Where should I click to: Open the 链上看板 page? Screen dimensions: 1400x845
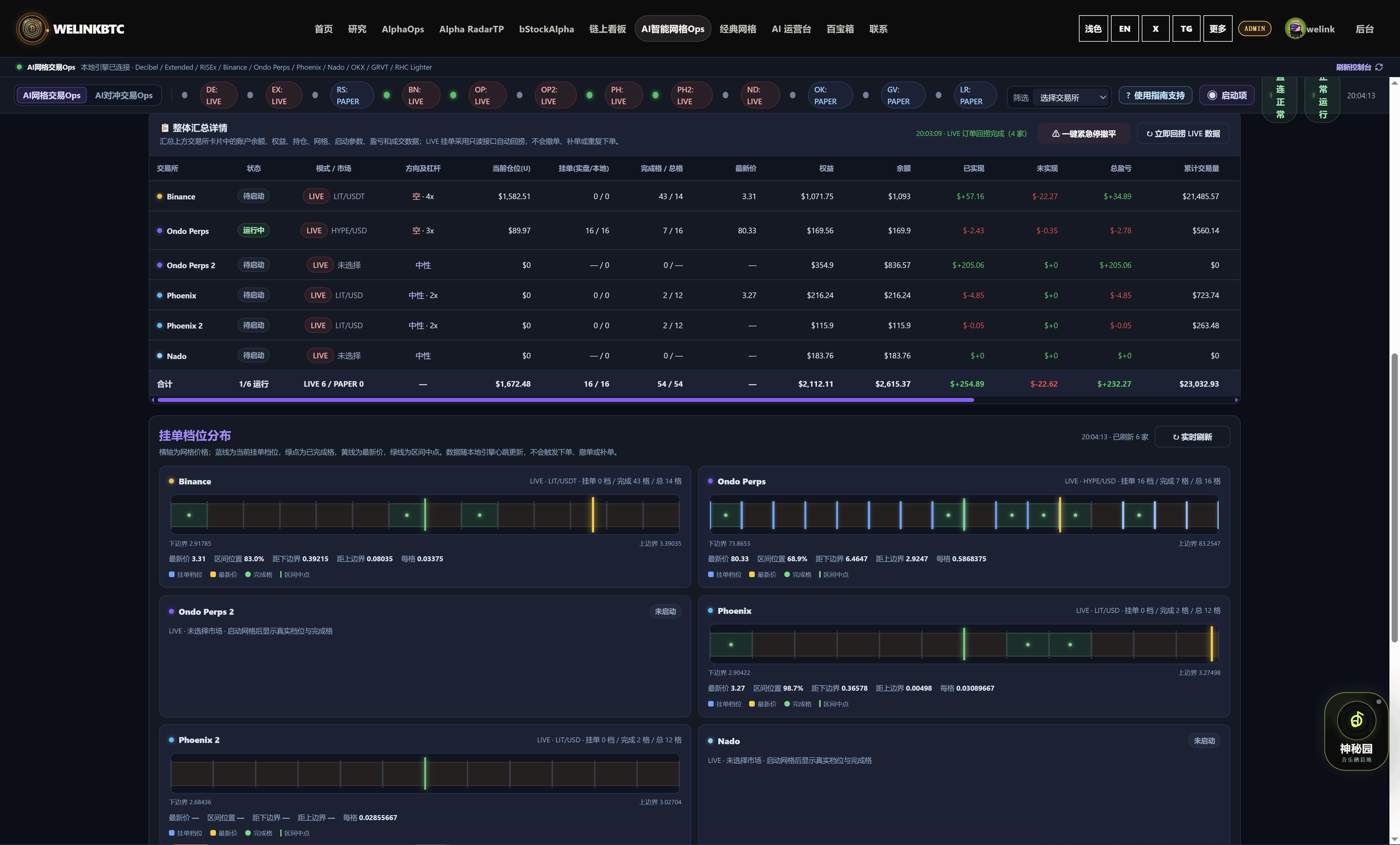(x=607, y=29)
